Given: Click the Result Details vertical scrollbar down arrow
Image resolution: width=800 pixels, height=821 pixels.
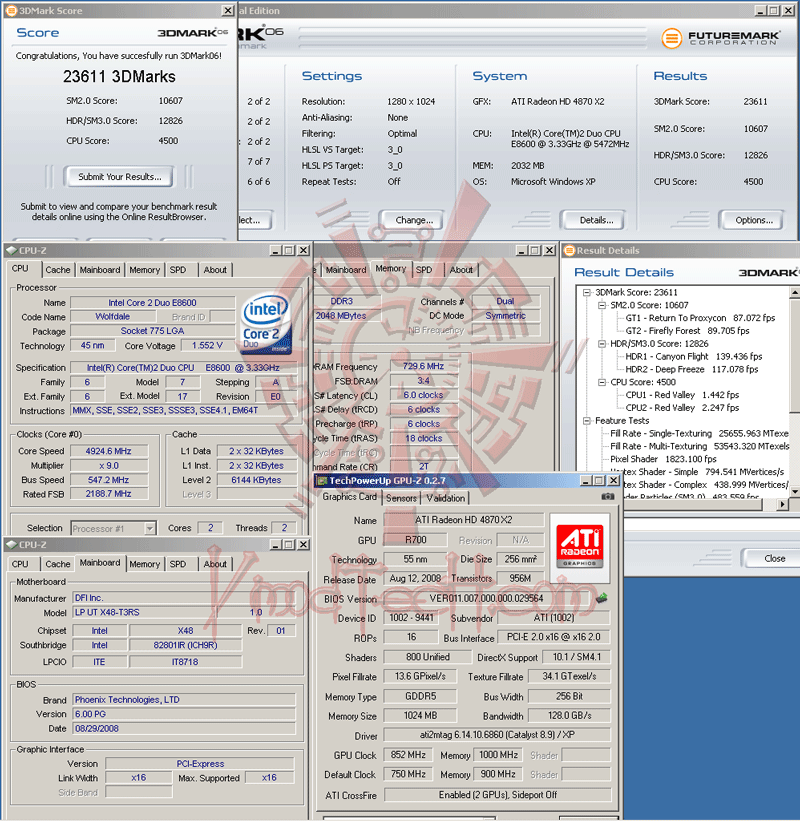Looking at the screenshot, I should coord(795,492).
